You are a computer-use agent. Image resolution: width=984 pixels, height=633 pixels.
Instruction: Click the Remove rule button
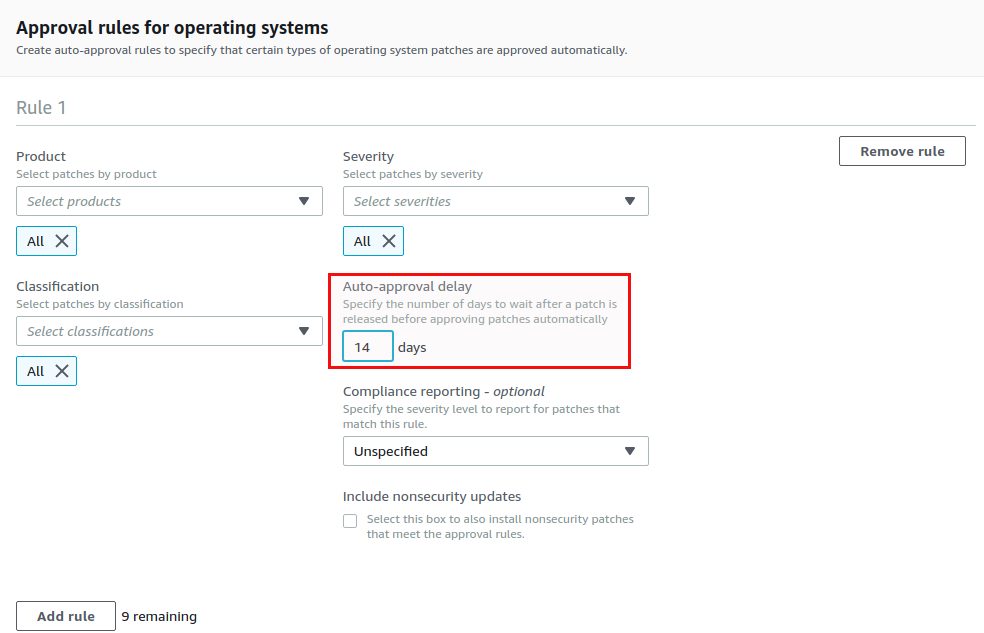click(x=902, y=151)
